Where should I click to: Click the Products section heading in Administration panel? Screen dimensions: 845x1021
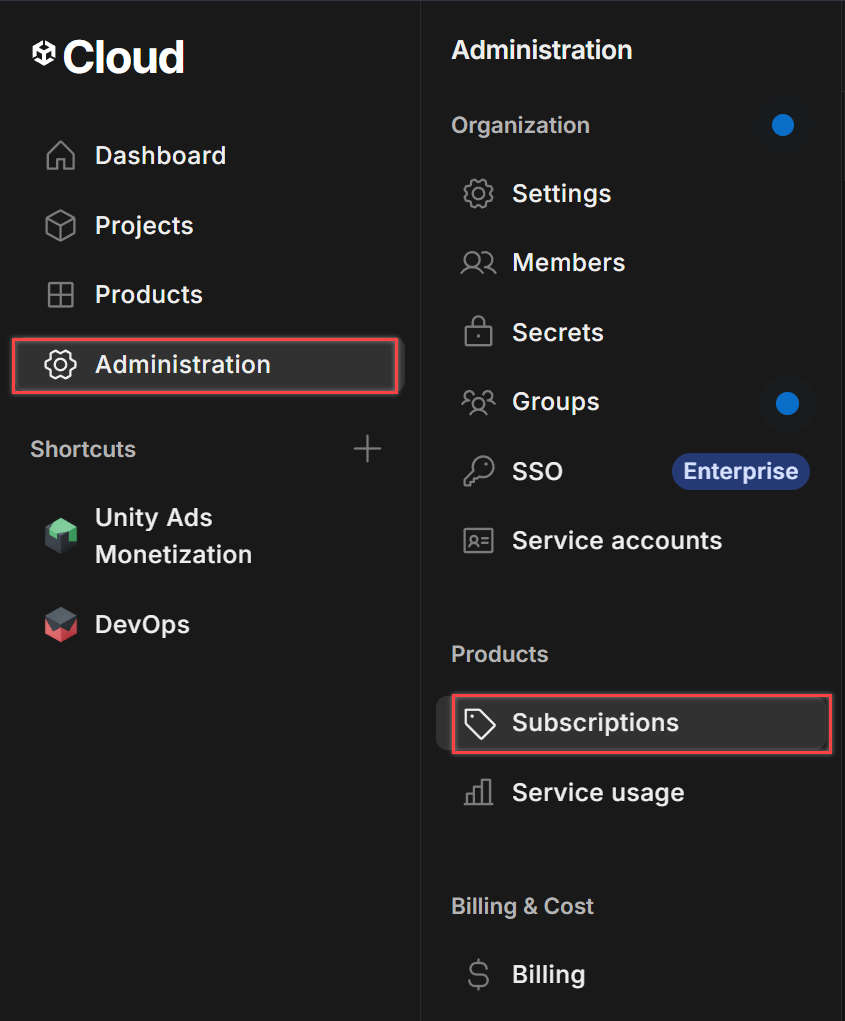(500, 654)
